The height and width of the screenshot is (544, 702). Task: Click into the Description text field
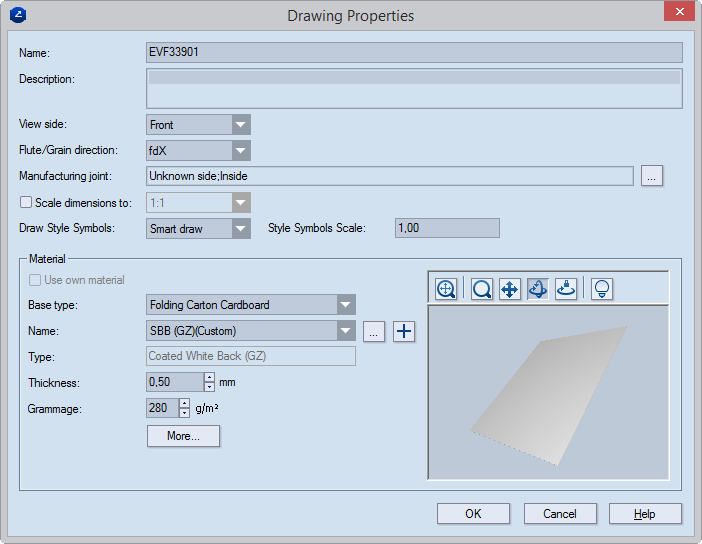(414, 88)
